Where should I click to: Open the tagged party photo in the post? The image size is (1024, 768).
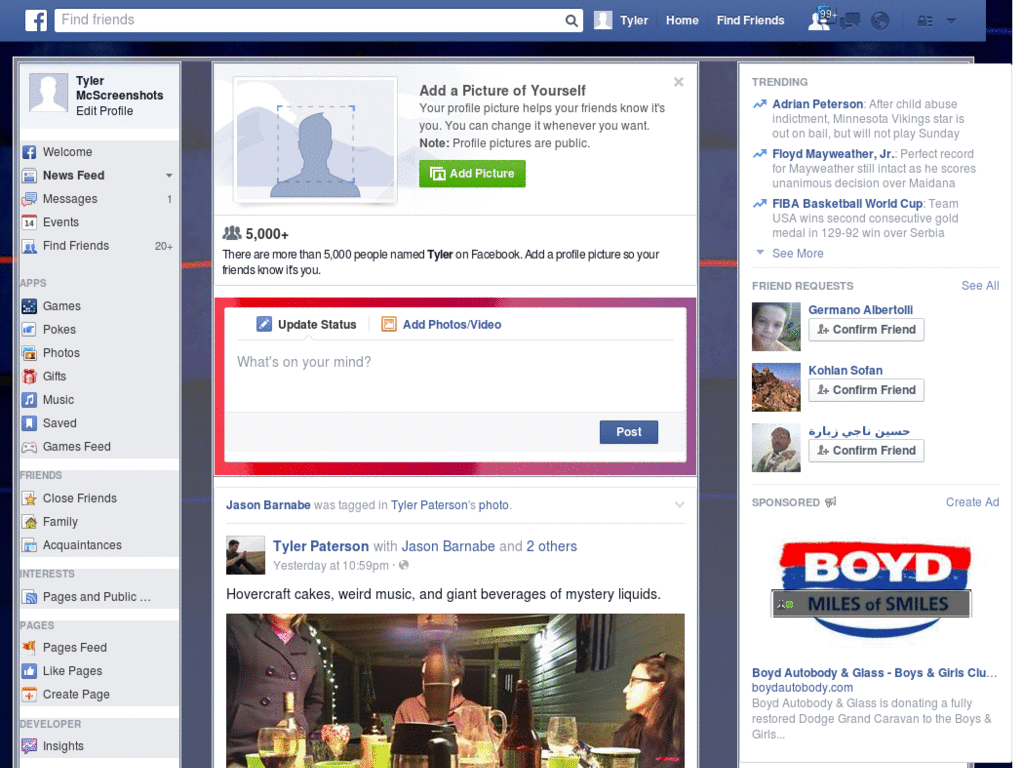coord(455,691)
